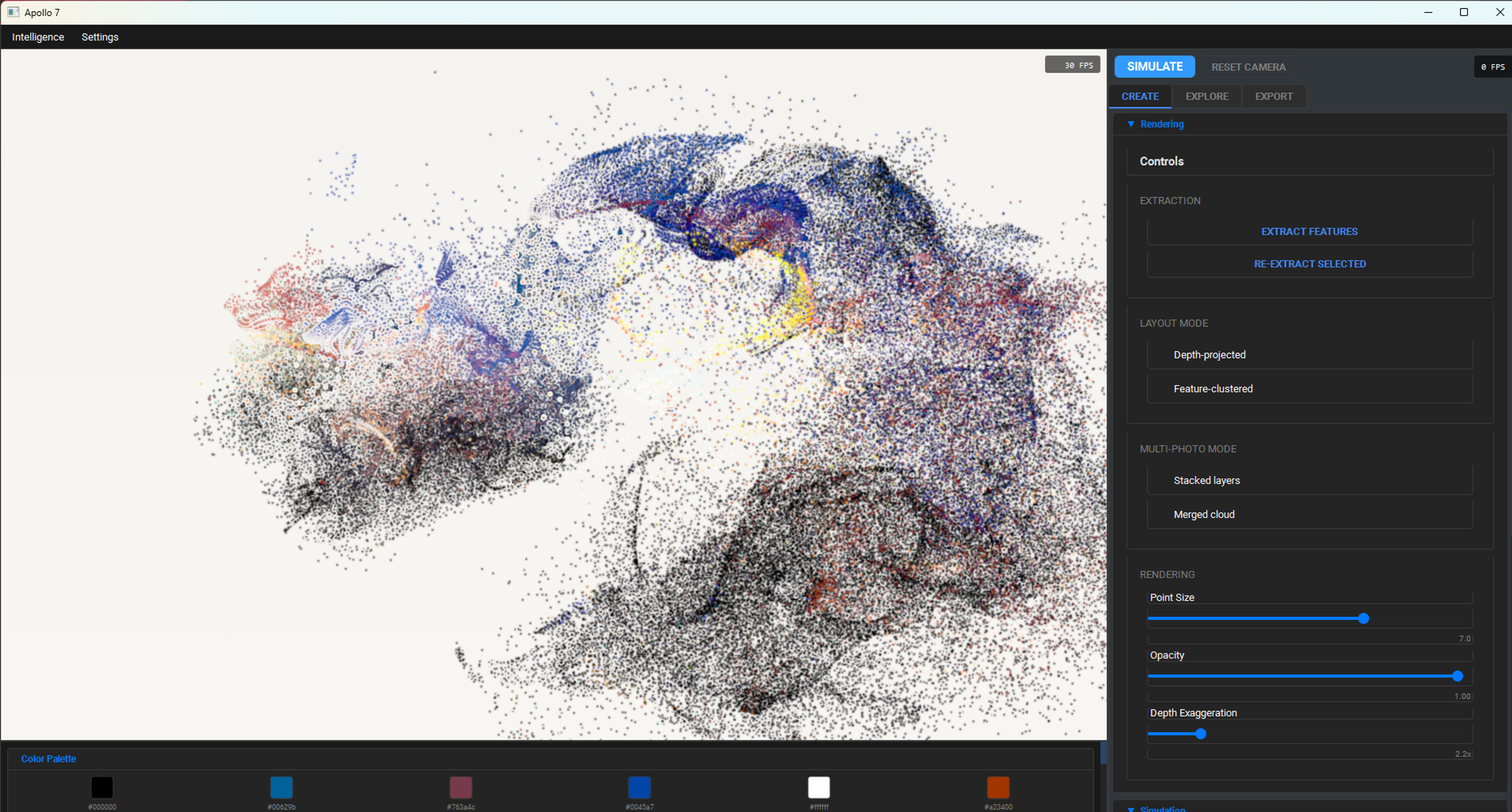Pick the rust orange #a23400 swatch
The image size is (1512, 812).
(x=998, y=787)
